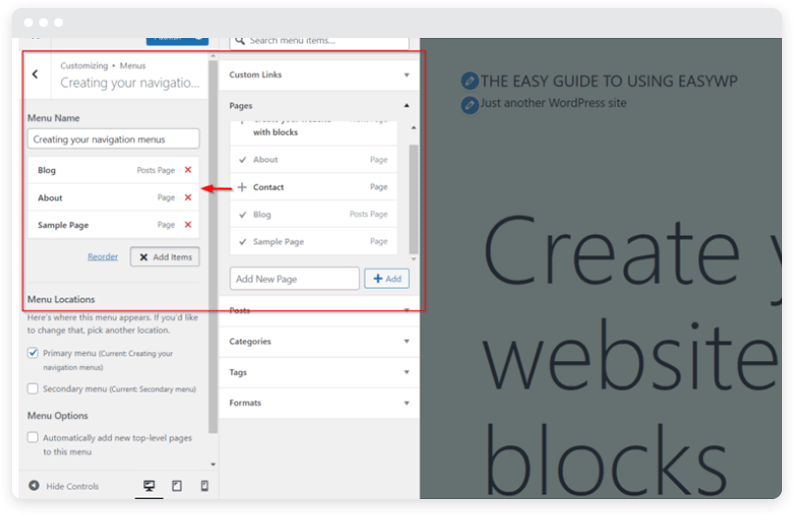Expand the Formats section
Image resolution: width=794 pixels, height=515 pixels.
pyautogui.click(x=319, y=403)
